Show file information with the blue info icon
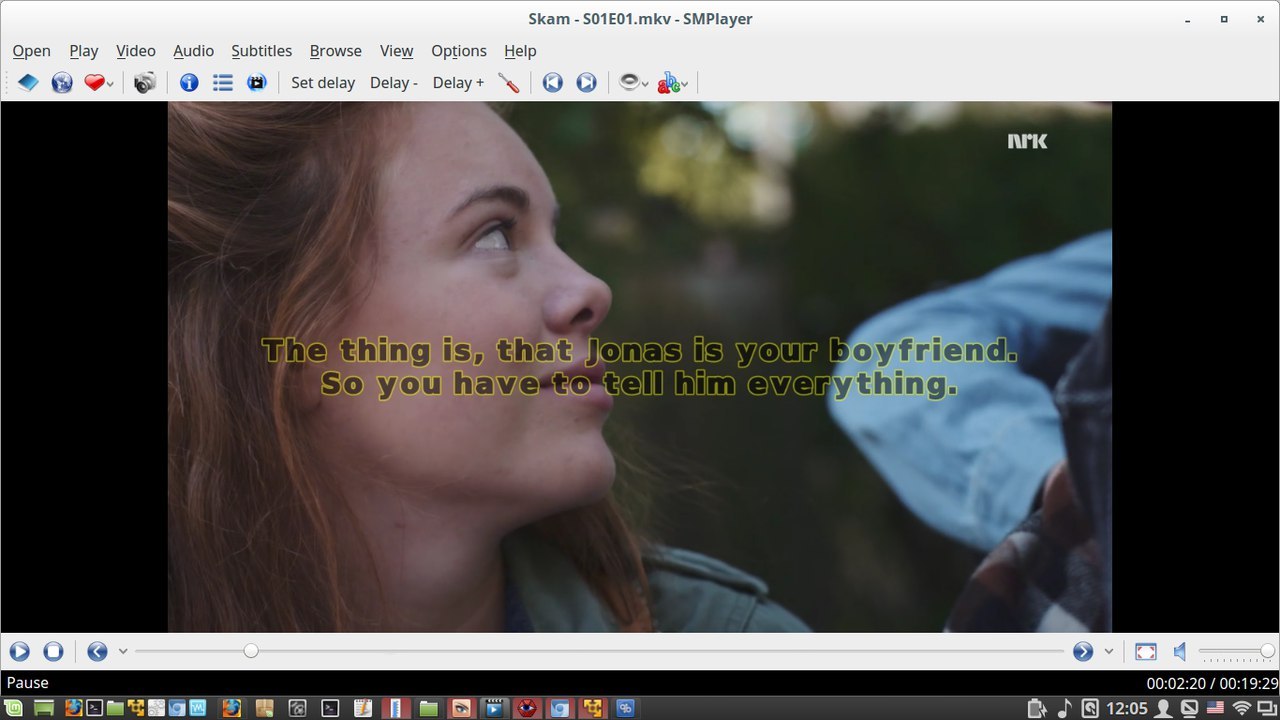 pos(189,83)
